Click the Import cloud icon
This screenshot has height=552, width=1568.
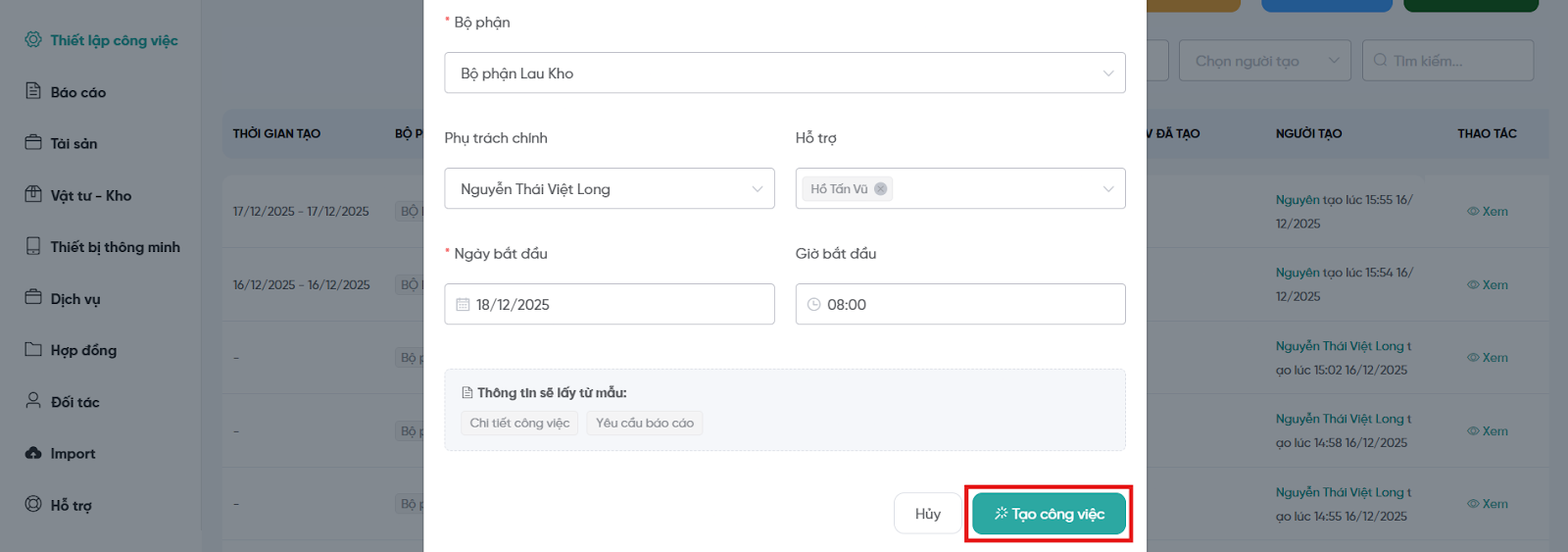[33, 453]
